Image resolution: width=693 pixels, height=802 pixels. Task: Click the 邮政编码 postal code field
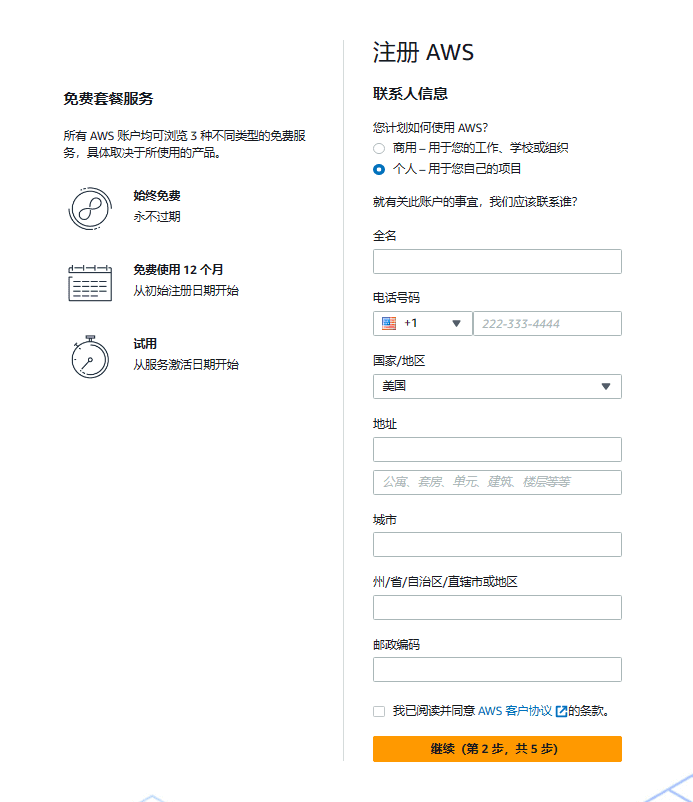pos(497,670)
